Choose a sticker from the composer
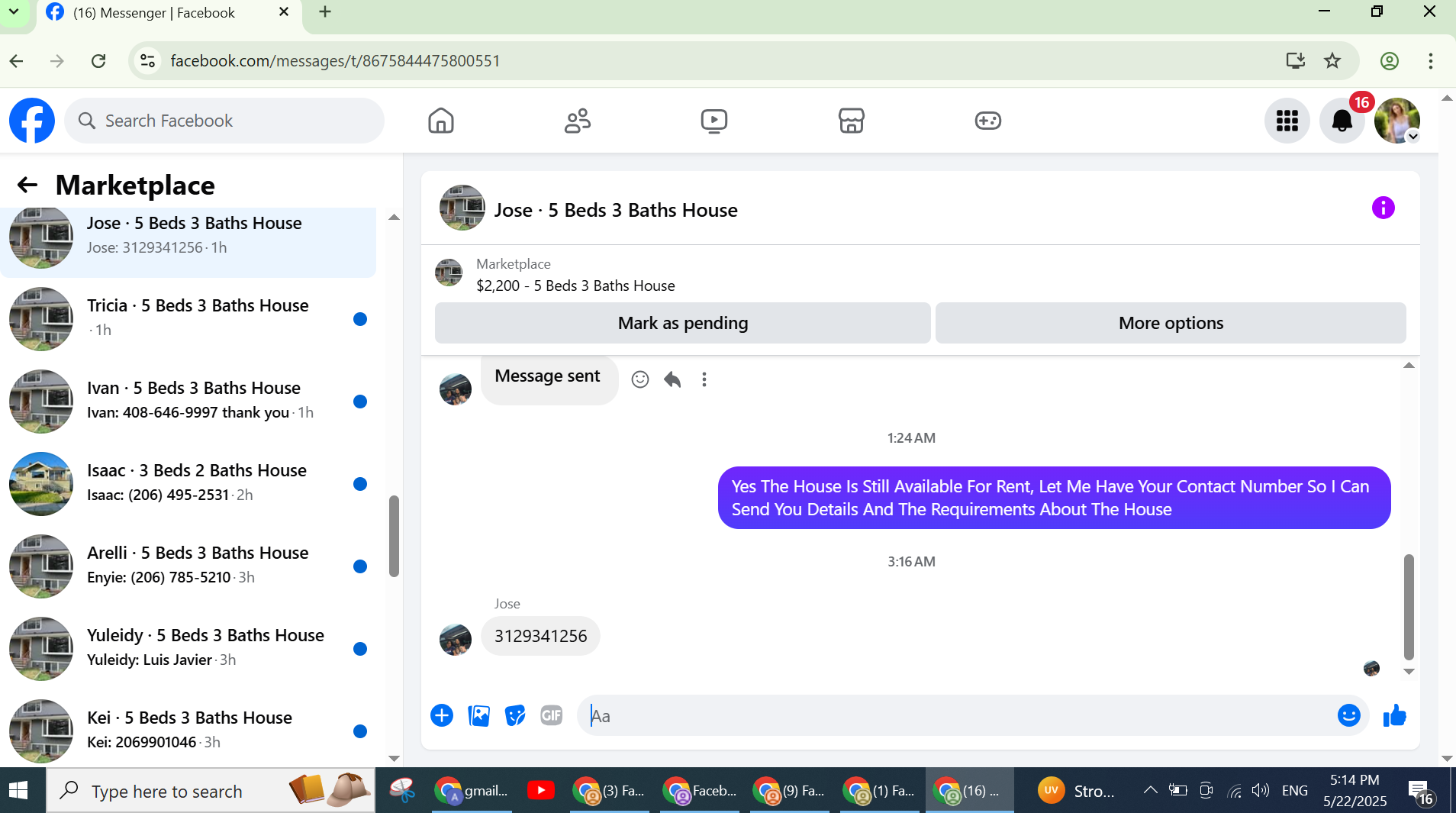 (515, 715)
